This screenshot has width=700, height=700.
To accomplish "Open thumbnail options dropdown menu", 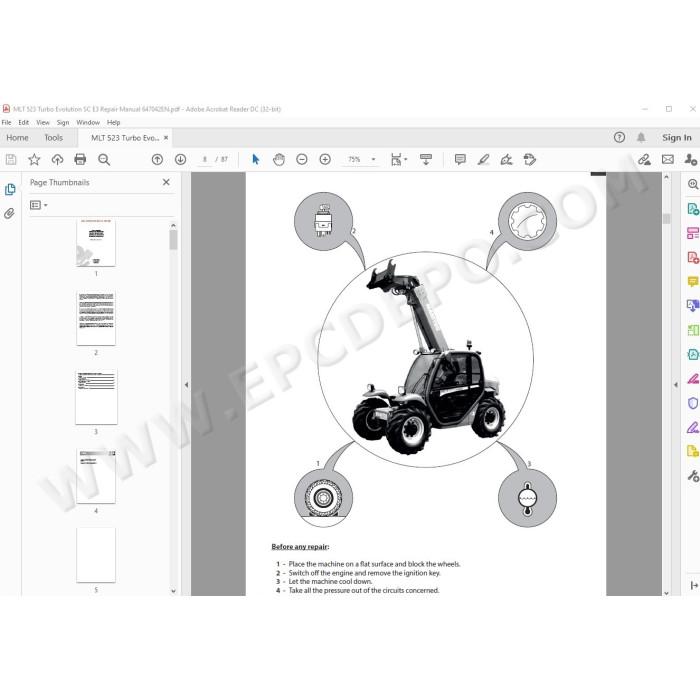I will click(38, 205).
